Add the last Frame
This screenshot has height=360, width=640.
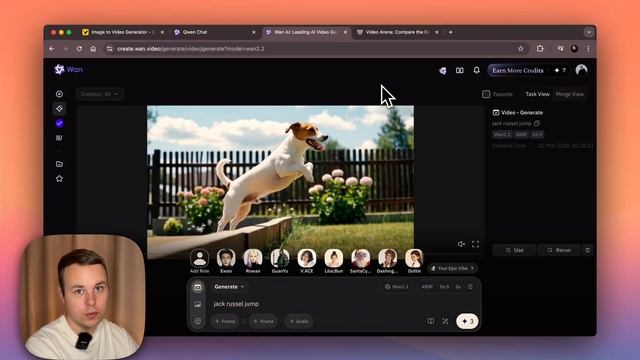tap(263, 321)
